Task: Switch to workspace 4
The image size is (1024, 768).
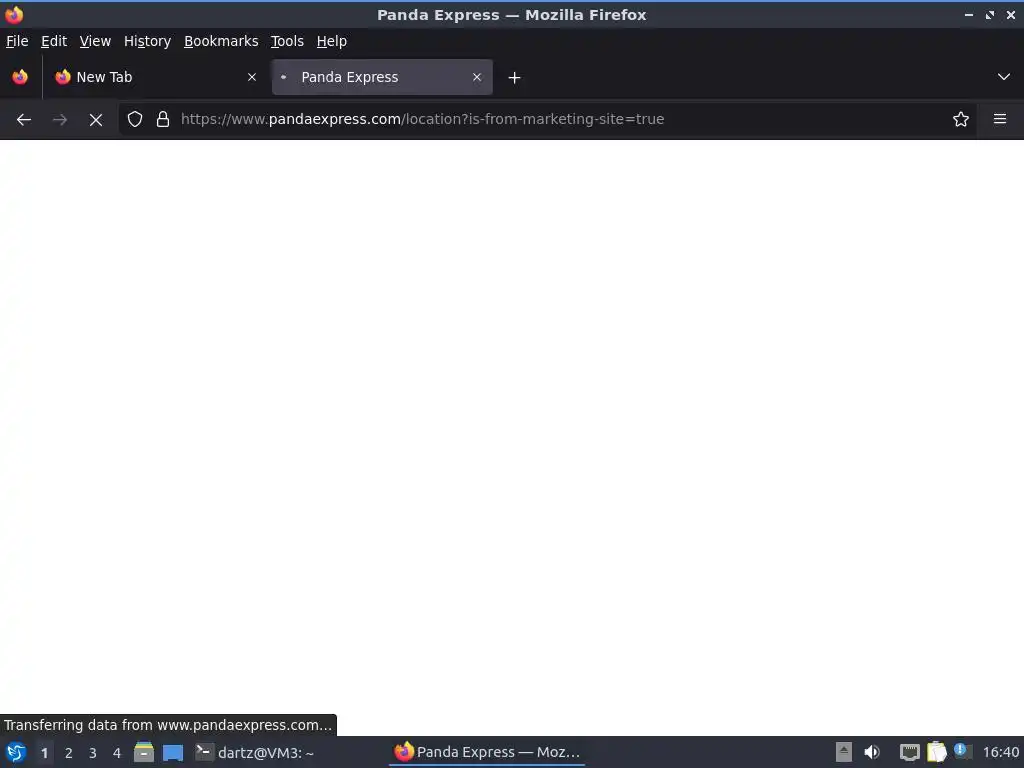Action: pyautogui.click(x=117, y=753)
